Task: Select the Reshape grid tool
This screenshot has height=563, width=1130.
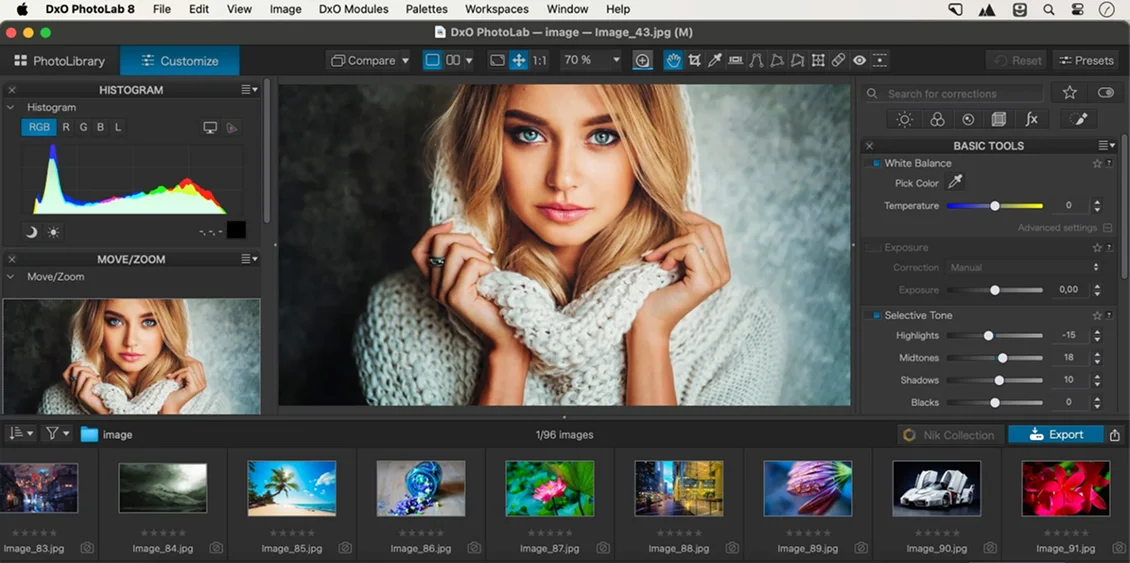Action: click(x=818, y=61)
